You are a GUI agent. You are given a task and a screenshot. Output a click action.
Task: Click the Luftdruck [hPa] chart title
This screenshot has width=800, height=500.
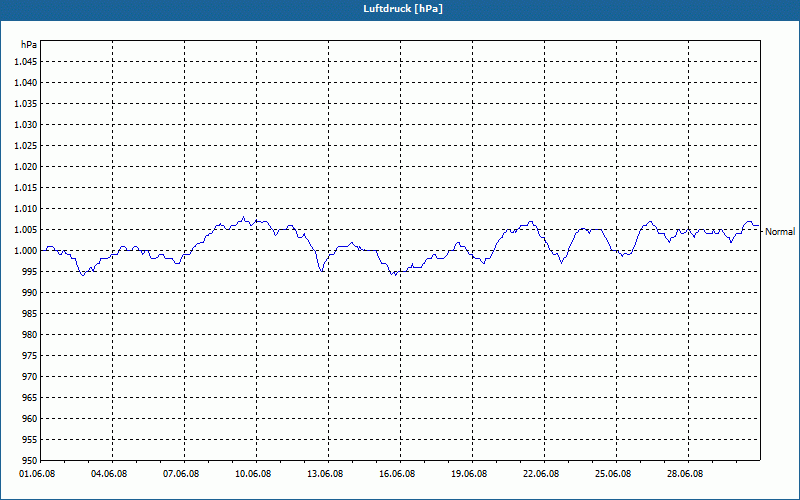[403, 9]
